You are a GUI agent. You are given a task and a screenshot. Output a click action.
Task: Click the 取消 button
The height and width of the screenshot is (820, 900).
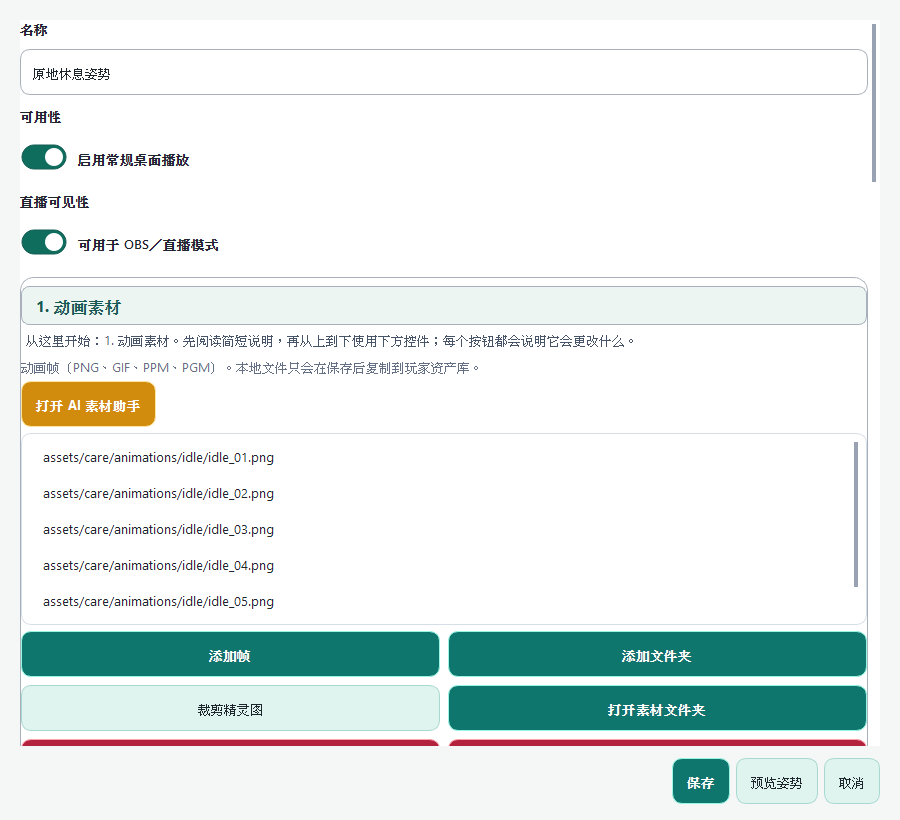click(x=852, y=782)
